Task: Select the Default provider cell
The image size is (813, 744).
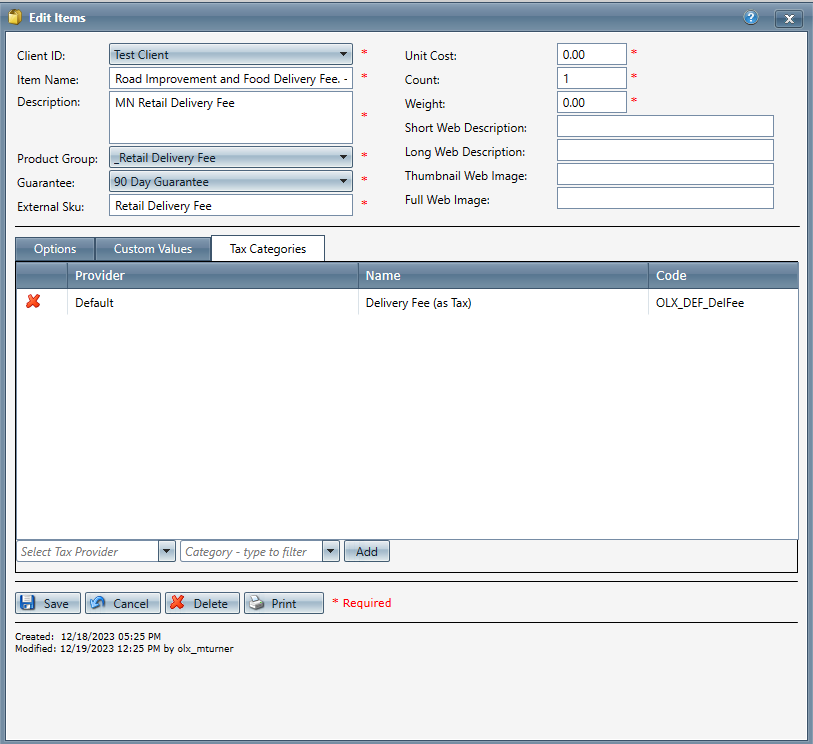Action: (213, 302)
